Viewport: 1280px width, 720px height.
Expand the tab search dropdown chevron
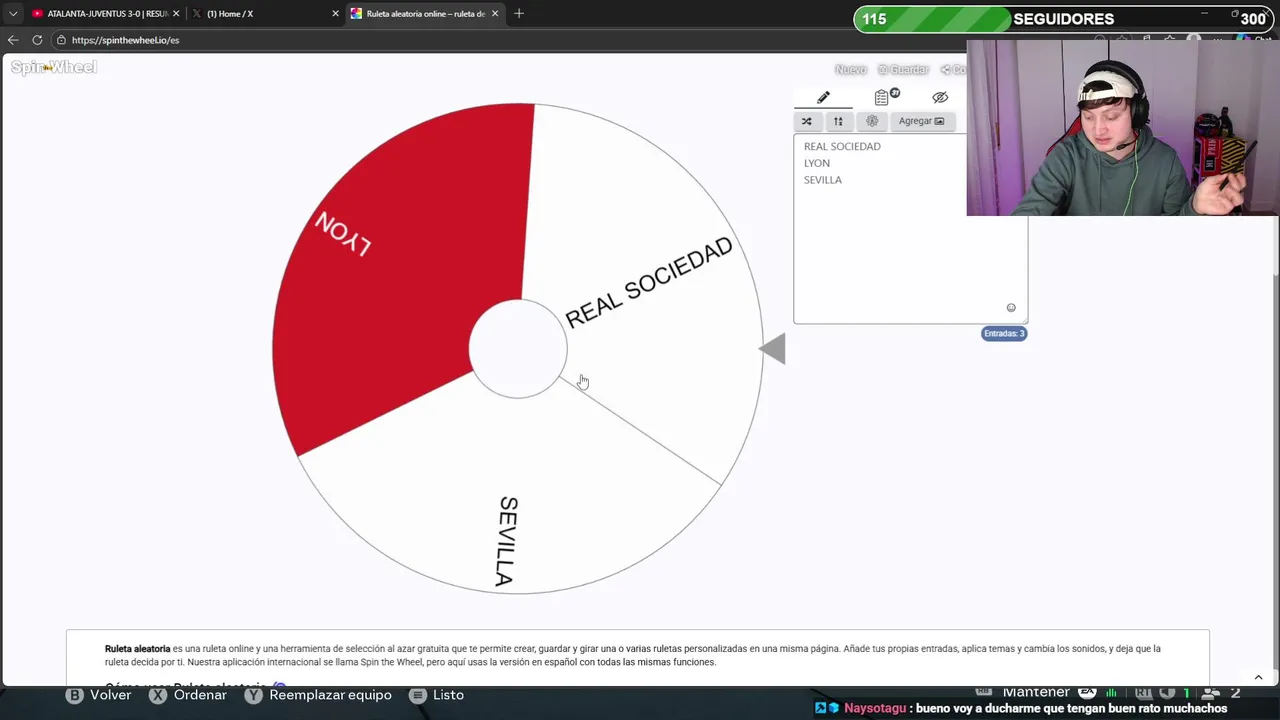13,14
